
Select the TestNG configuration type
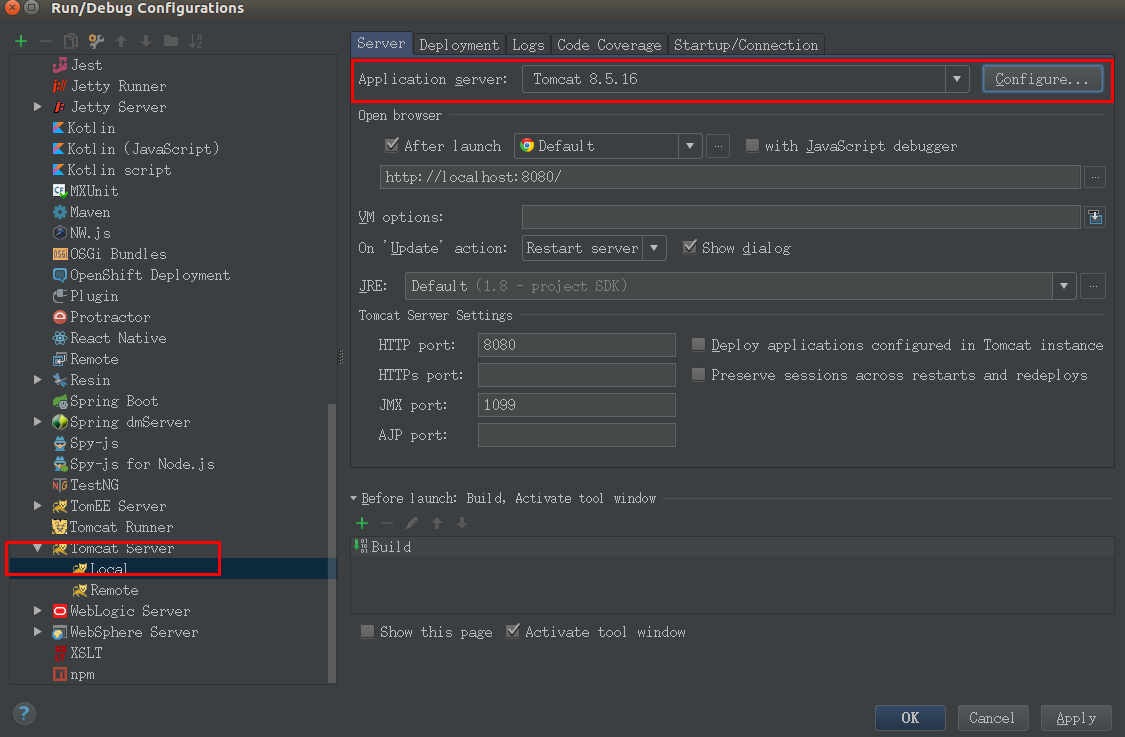(x=85, y=485)
